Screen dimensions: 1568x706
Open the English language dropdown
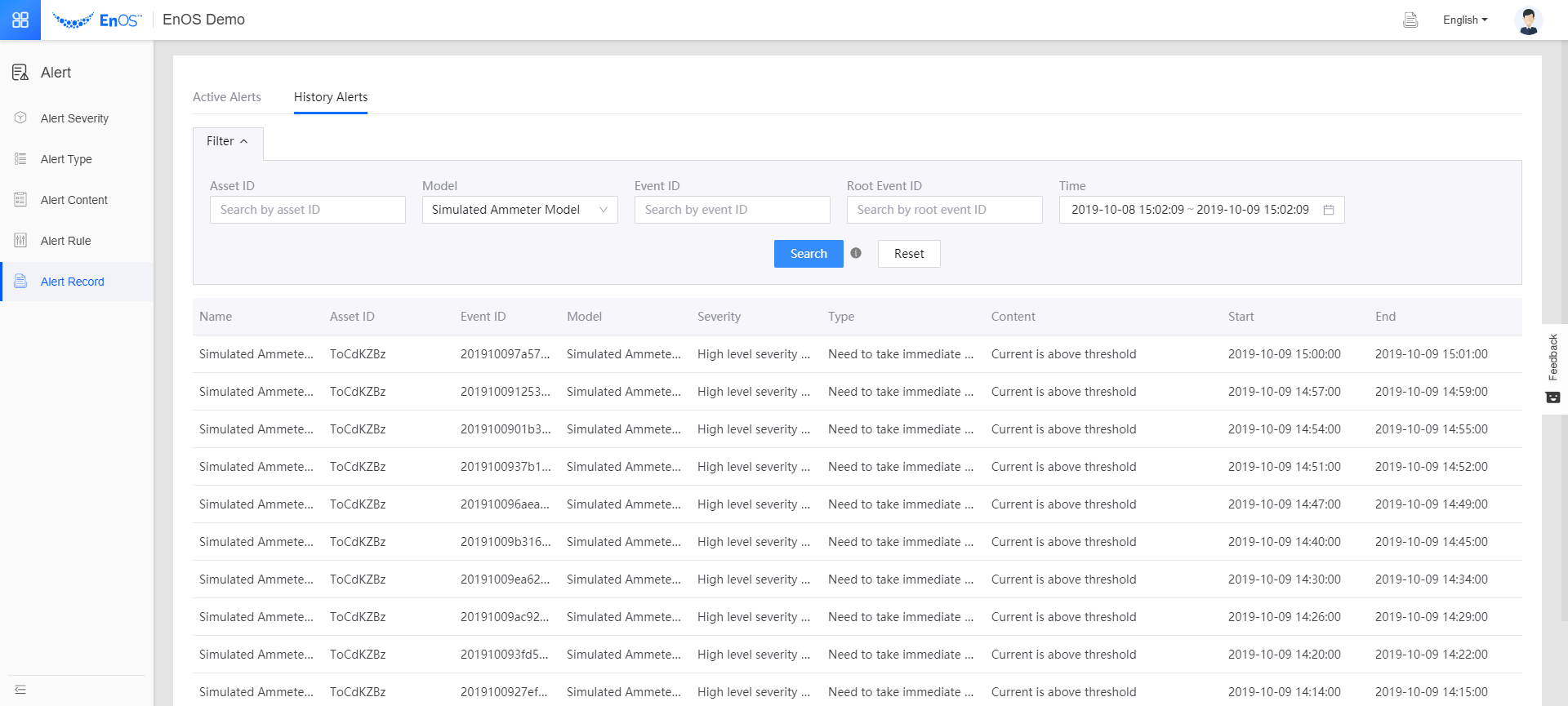click(1464, 20)
